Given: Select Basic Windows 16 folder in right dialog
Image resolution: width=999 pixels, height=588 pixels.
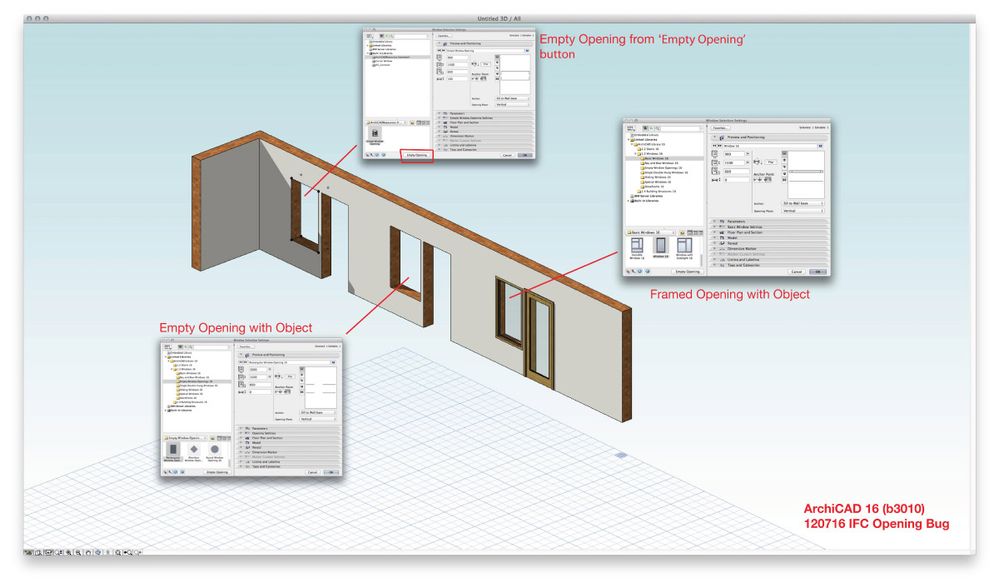Looking at the screenshot, I should (x=656, y=159).
